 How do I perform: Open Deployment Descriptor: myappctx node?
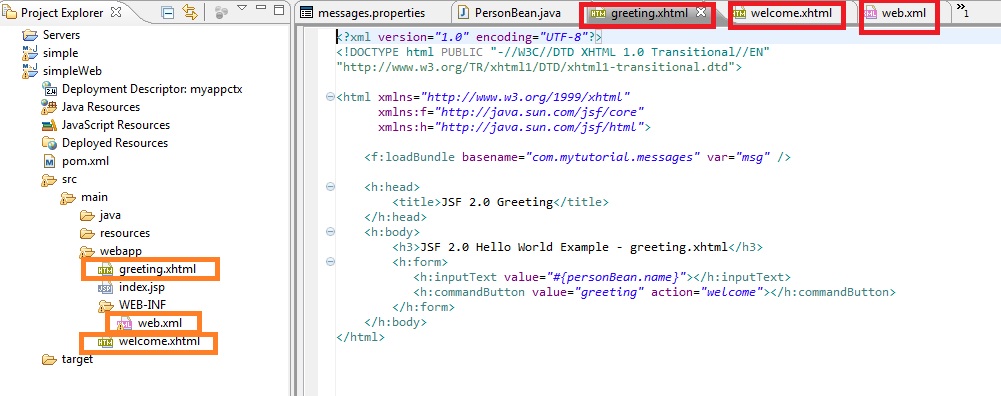point(142,89)
